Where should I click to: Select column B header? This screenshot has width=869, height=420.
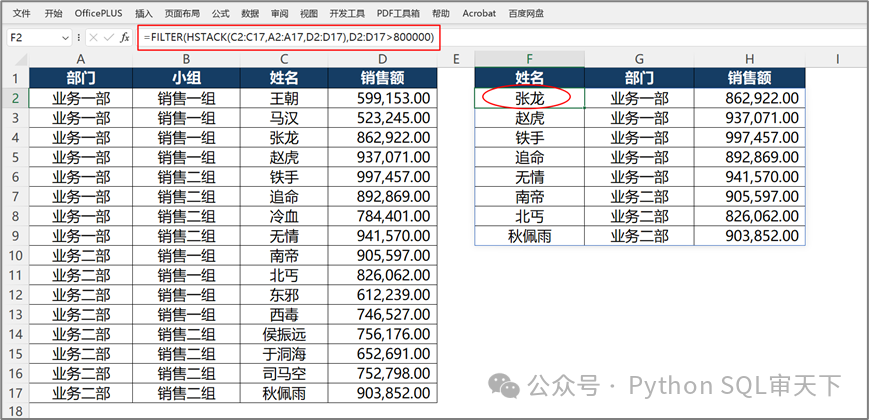[187, 59]
